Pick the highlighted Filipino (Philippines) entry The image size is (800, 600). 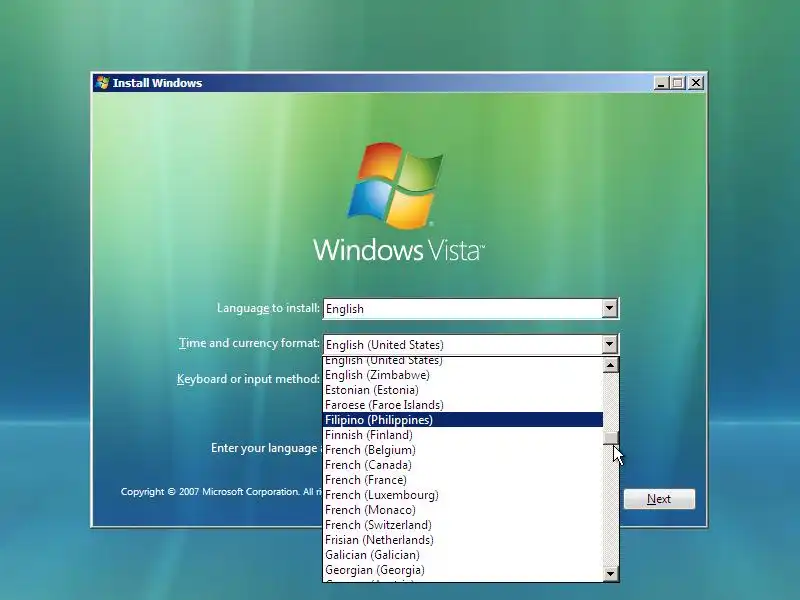tap(463, 420)
